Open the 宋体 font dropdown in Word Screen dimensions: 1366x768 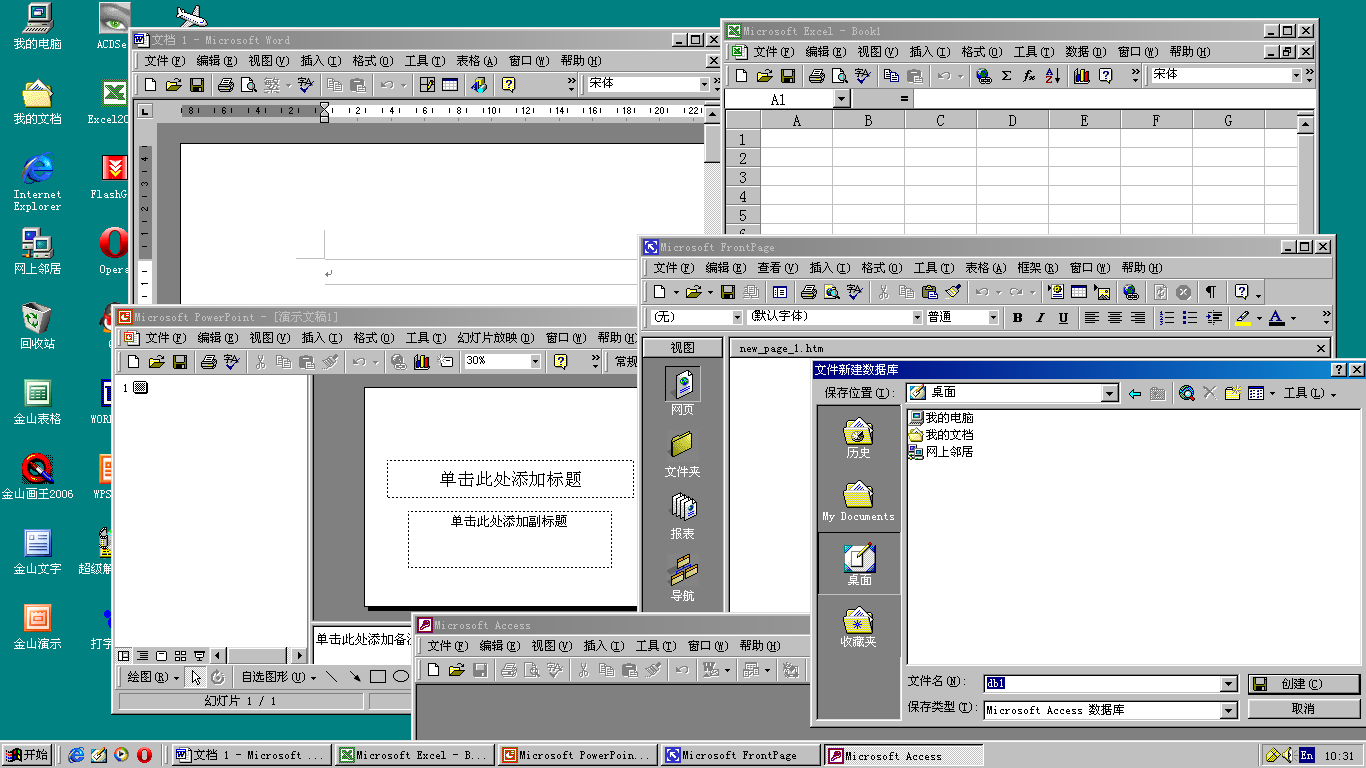point(704,84)
